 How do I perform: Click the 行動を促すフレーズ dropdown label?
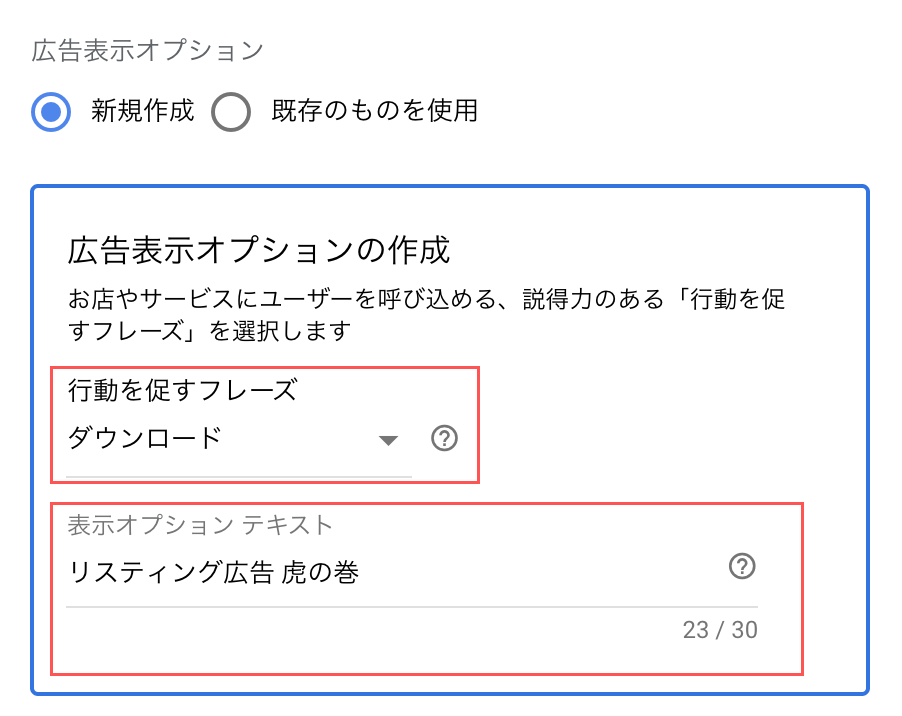pyautogui.click(x=182, y=390)
